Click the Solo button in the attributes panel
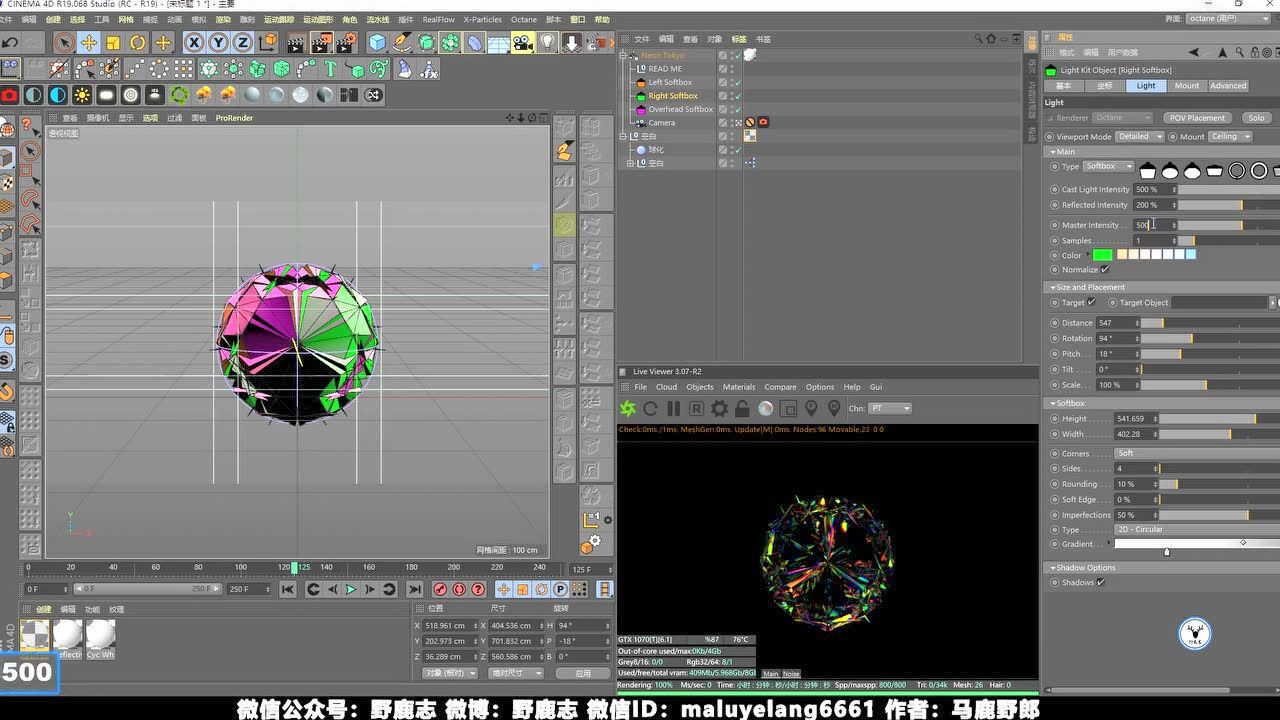 pos(1256,117)
